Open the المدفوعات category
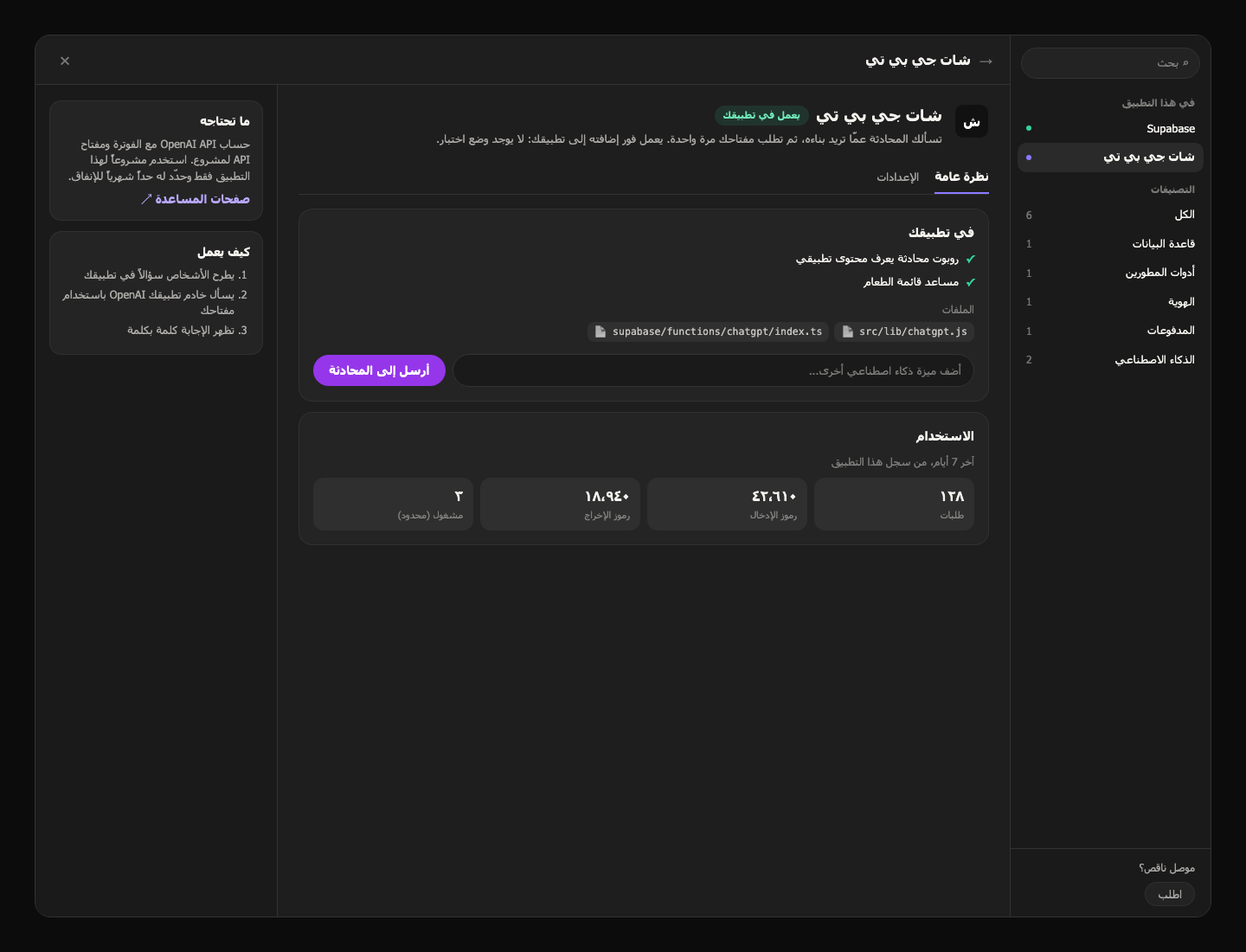Viewport: 1246px width, 952px height. tap(1110, 331)
